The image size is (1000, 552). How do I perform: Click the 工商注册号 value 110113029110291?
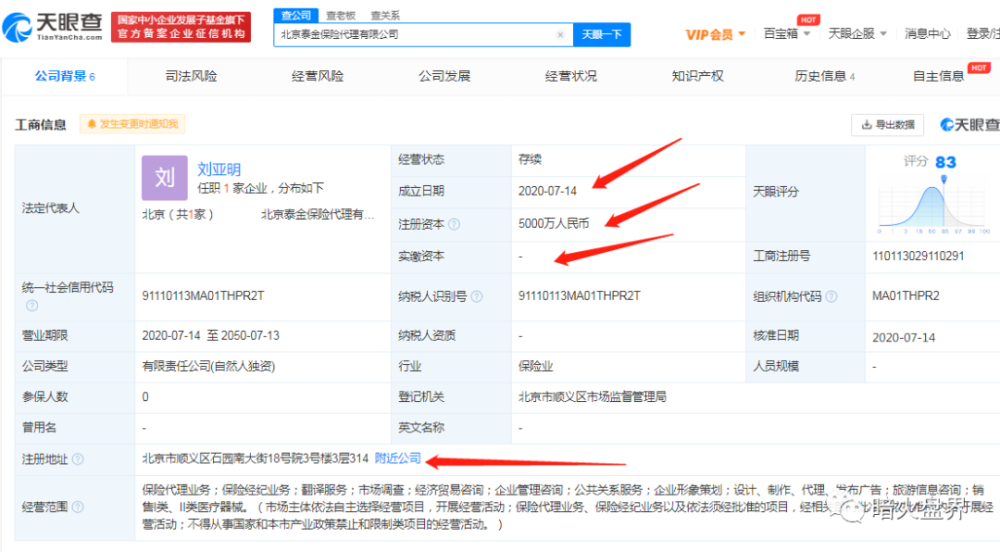tap(918, 256)
